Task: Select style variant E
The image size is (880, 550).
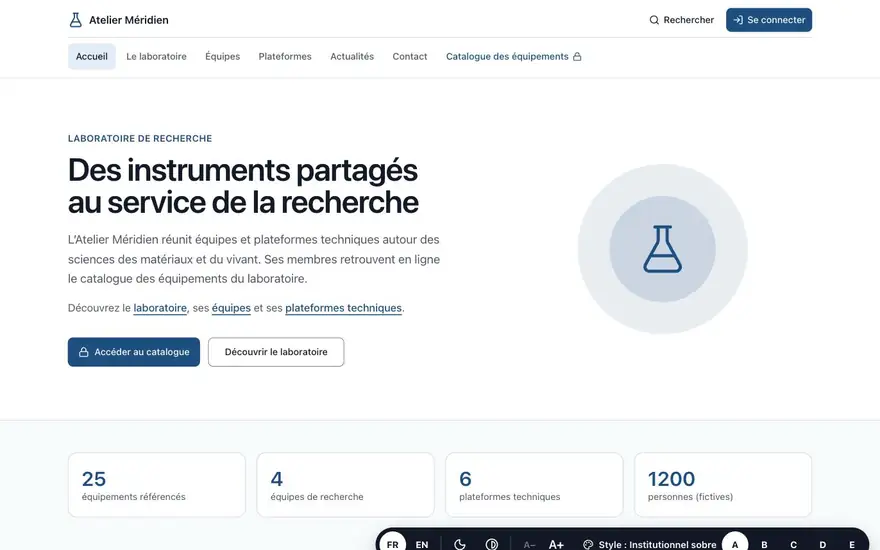Action: click(x=851, y=544)
